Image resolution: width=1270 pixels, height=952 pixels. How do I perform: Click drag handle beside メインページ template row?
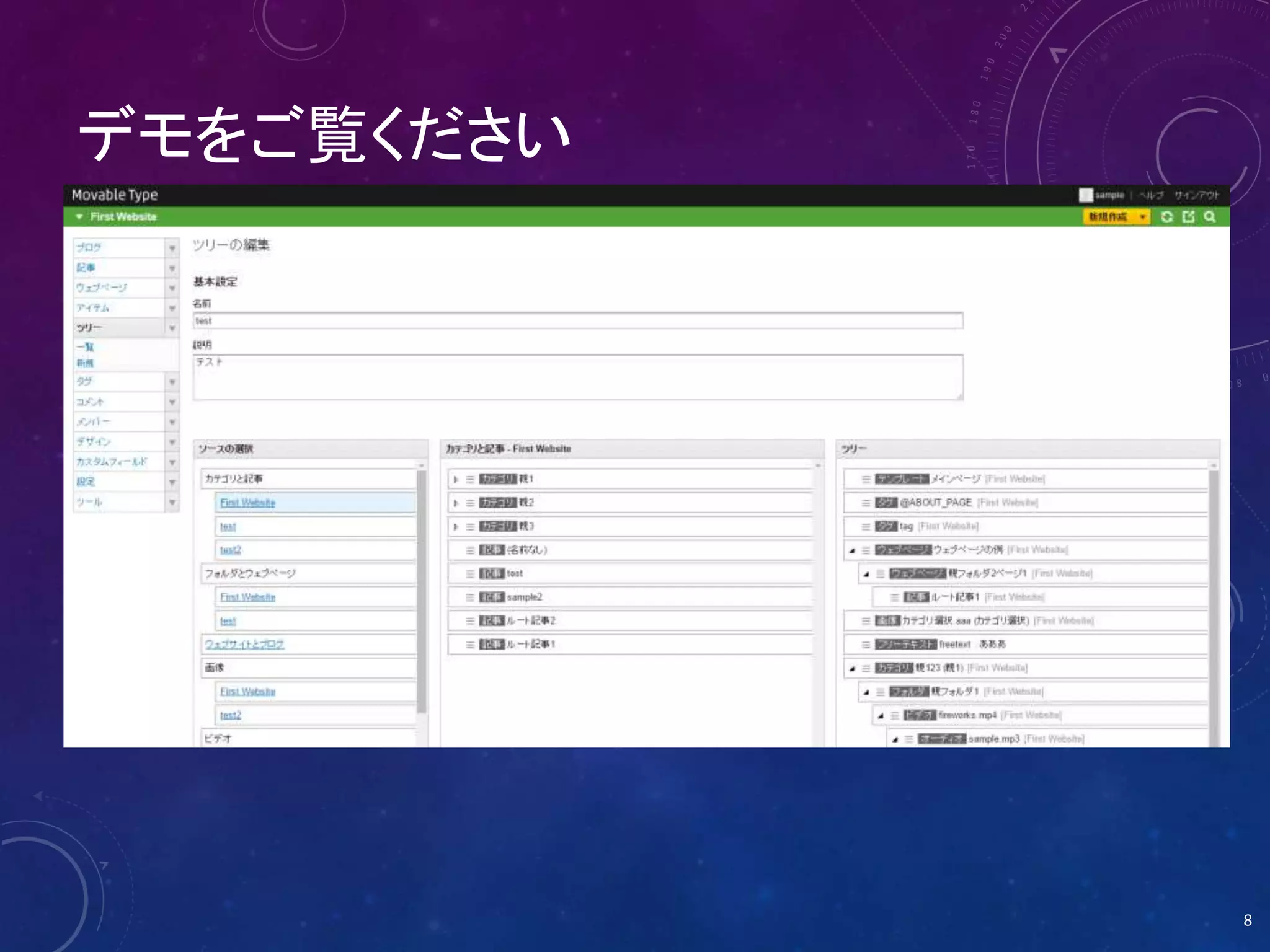tap(866, 479)
